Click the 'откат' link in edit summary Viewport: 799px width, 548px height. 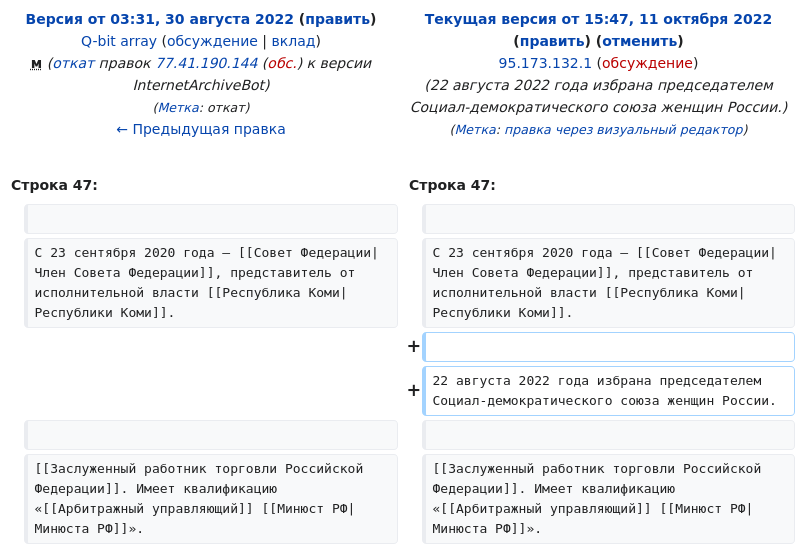pyautogui.click(x=74, y=63)
